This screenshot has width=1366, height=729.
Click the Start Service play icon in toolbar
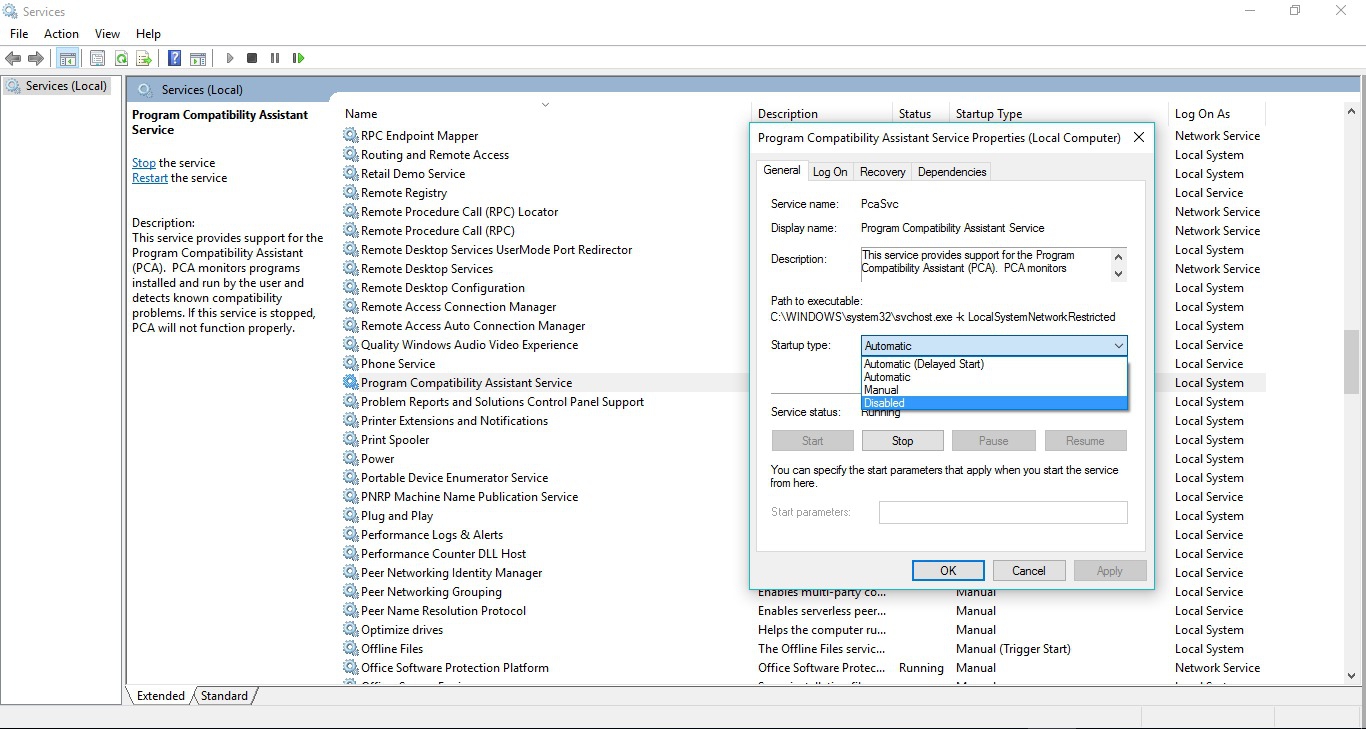[x=230, y=58]
